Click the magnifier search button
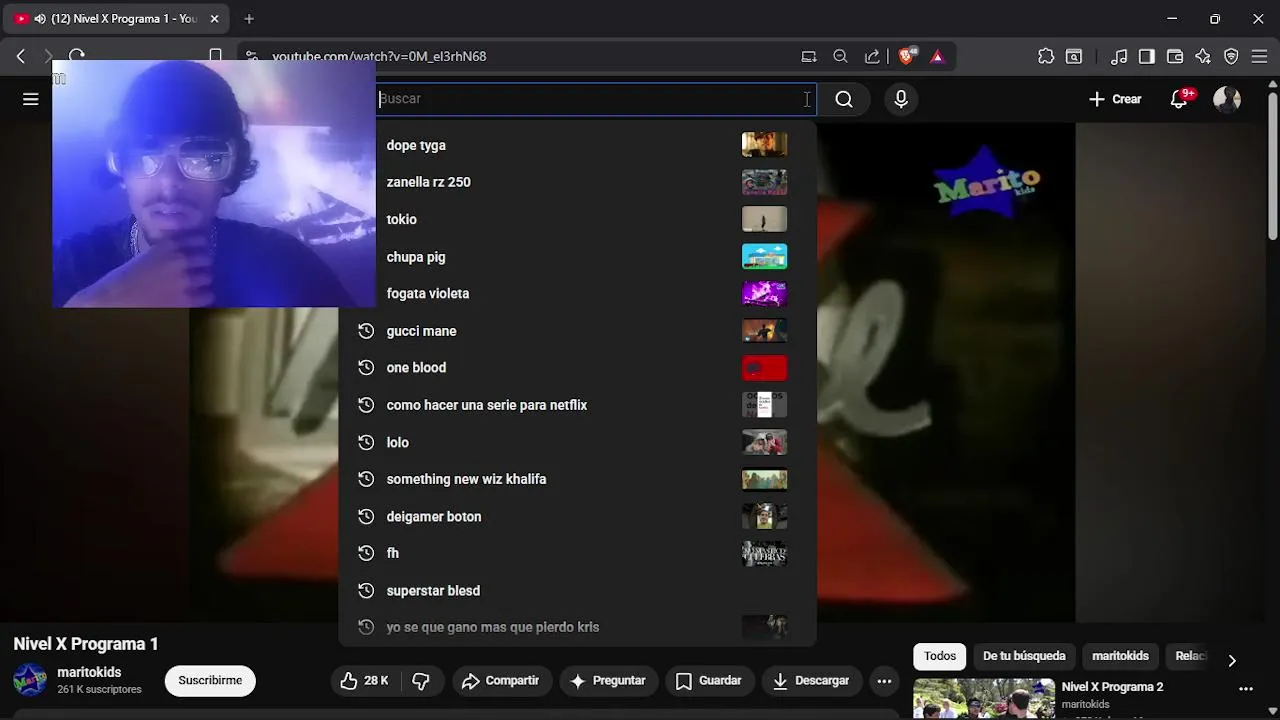The width and height of the screenshot is (1280, 720). point(844,99)
